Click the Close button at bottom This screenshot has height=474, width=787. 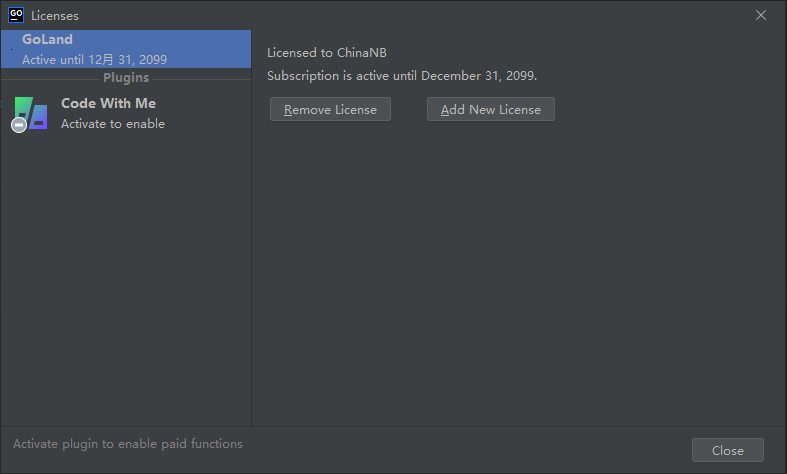(x=728, y=450)
